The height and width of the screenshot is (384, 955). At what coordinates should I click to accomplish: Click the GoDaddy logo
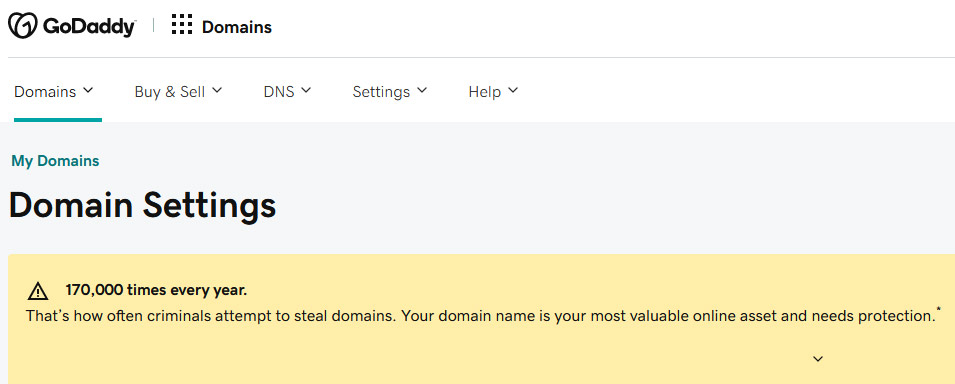(72, 26)
